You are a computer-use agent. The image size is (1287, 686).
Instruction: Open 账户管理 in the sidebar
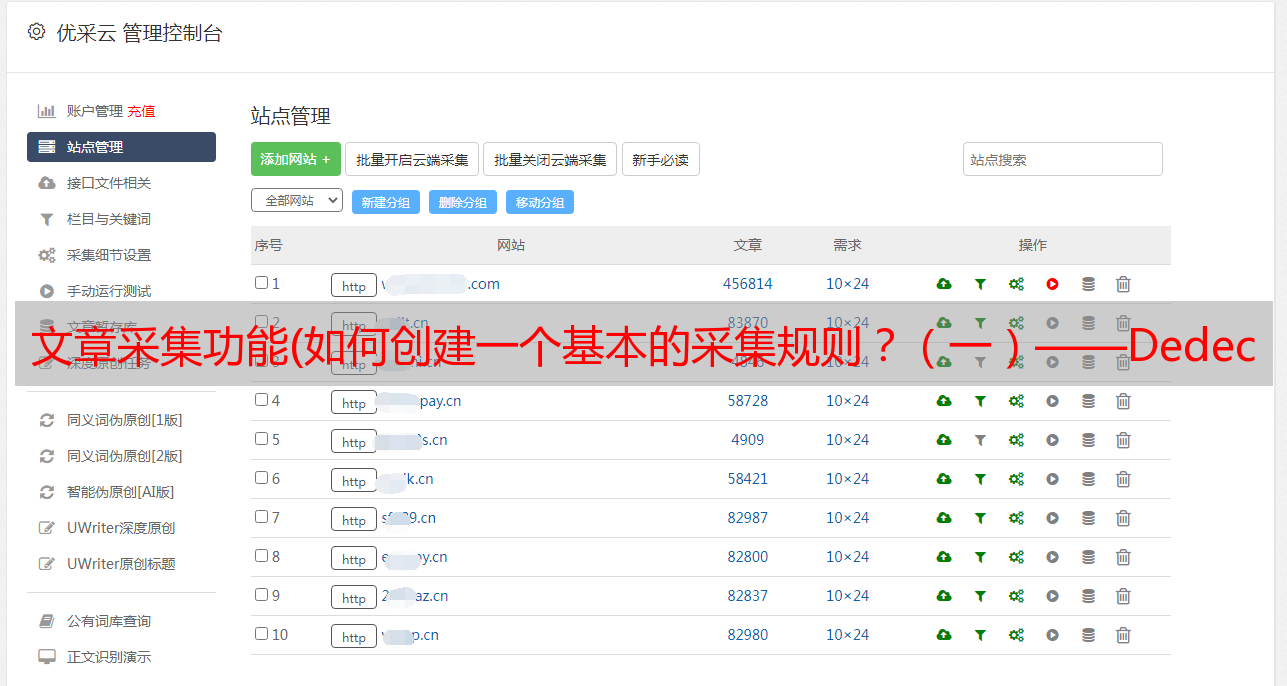point(95,111)
